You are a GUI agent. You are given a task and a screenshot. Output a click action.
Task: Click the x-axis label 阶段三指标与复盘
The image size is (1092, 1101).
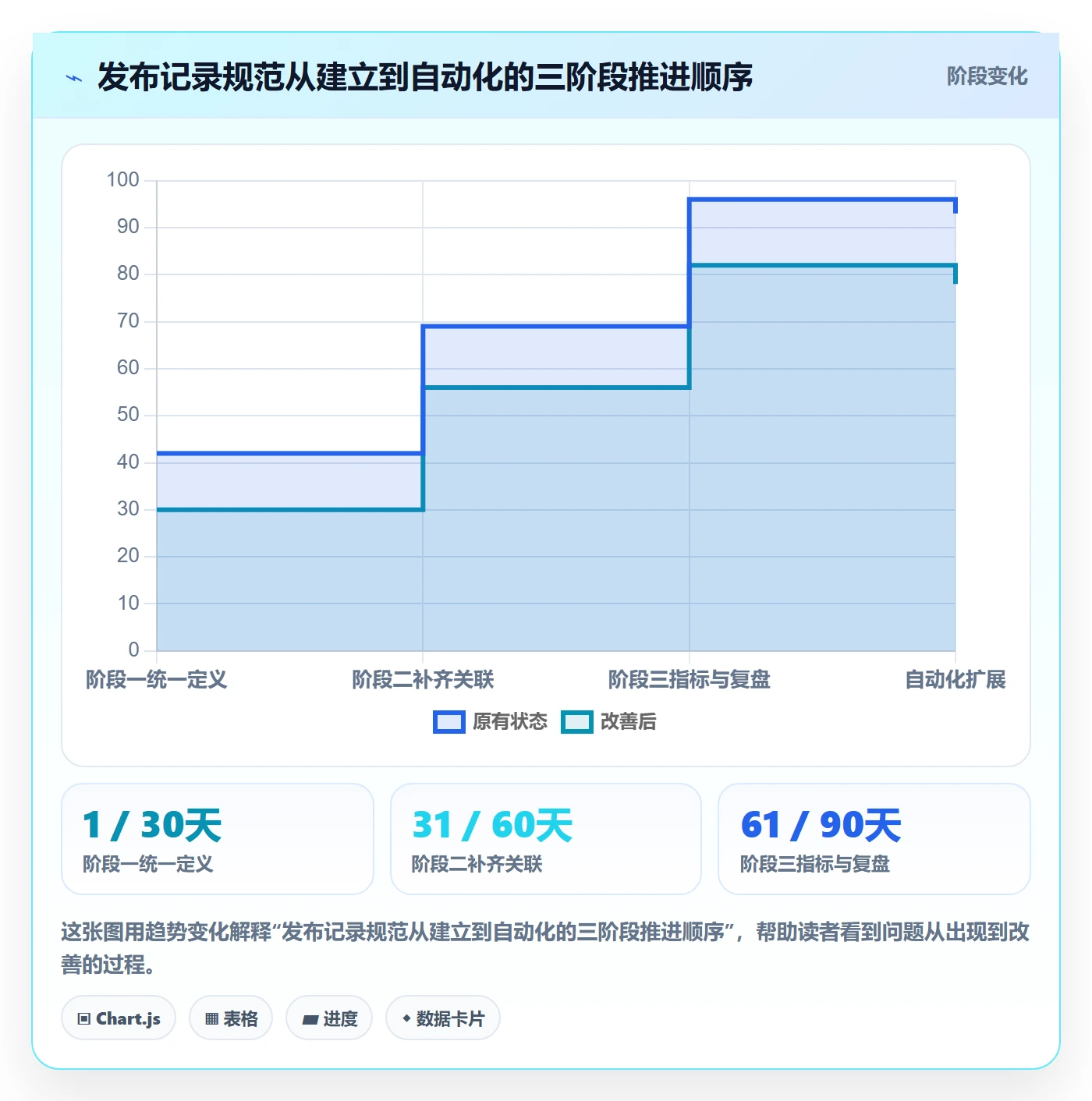[690, 680]
